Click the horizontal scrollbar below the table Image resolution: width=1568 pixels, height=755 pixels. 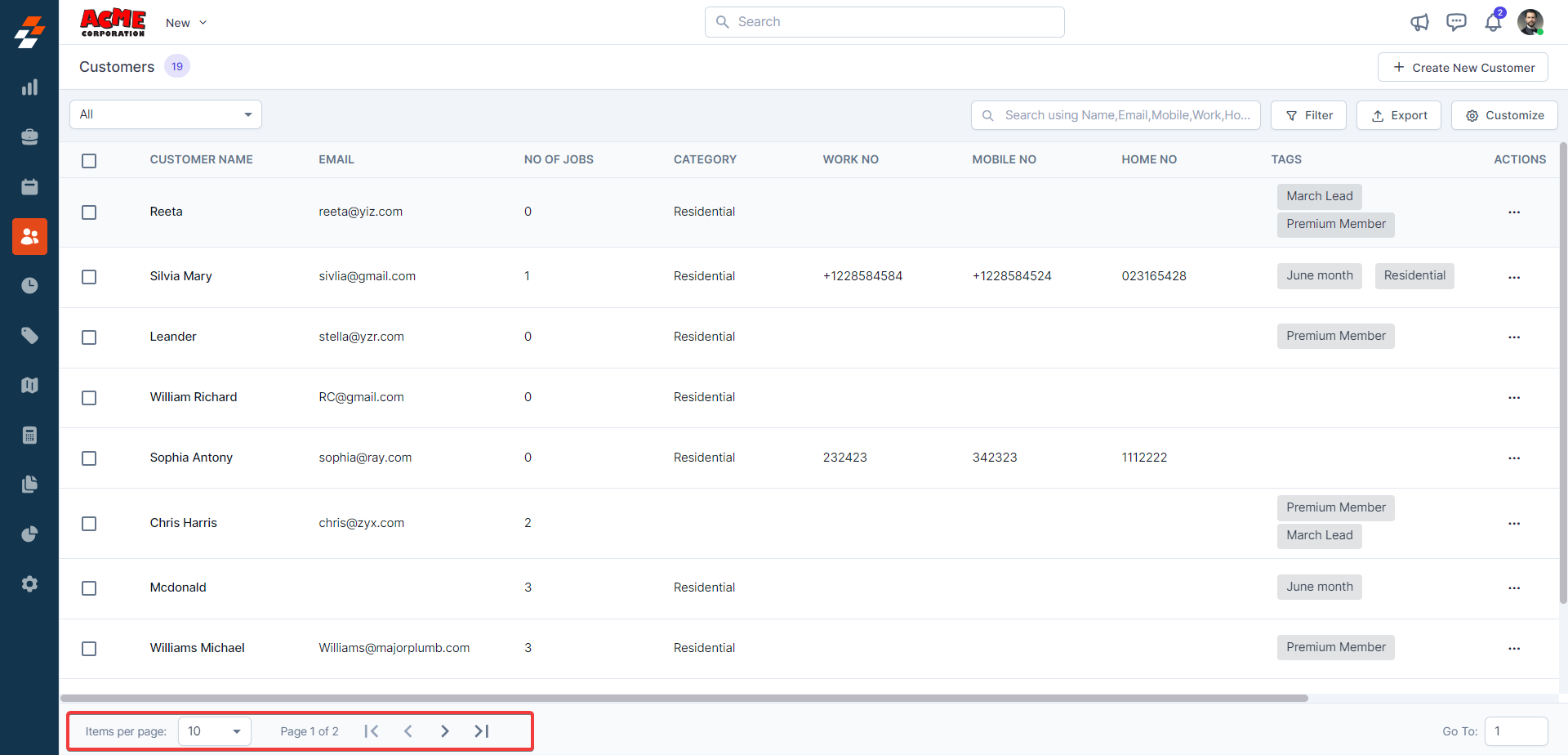[684, 698]
